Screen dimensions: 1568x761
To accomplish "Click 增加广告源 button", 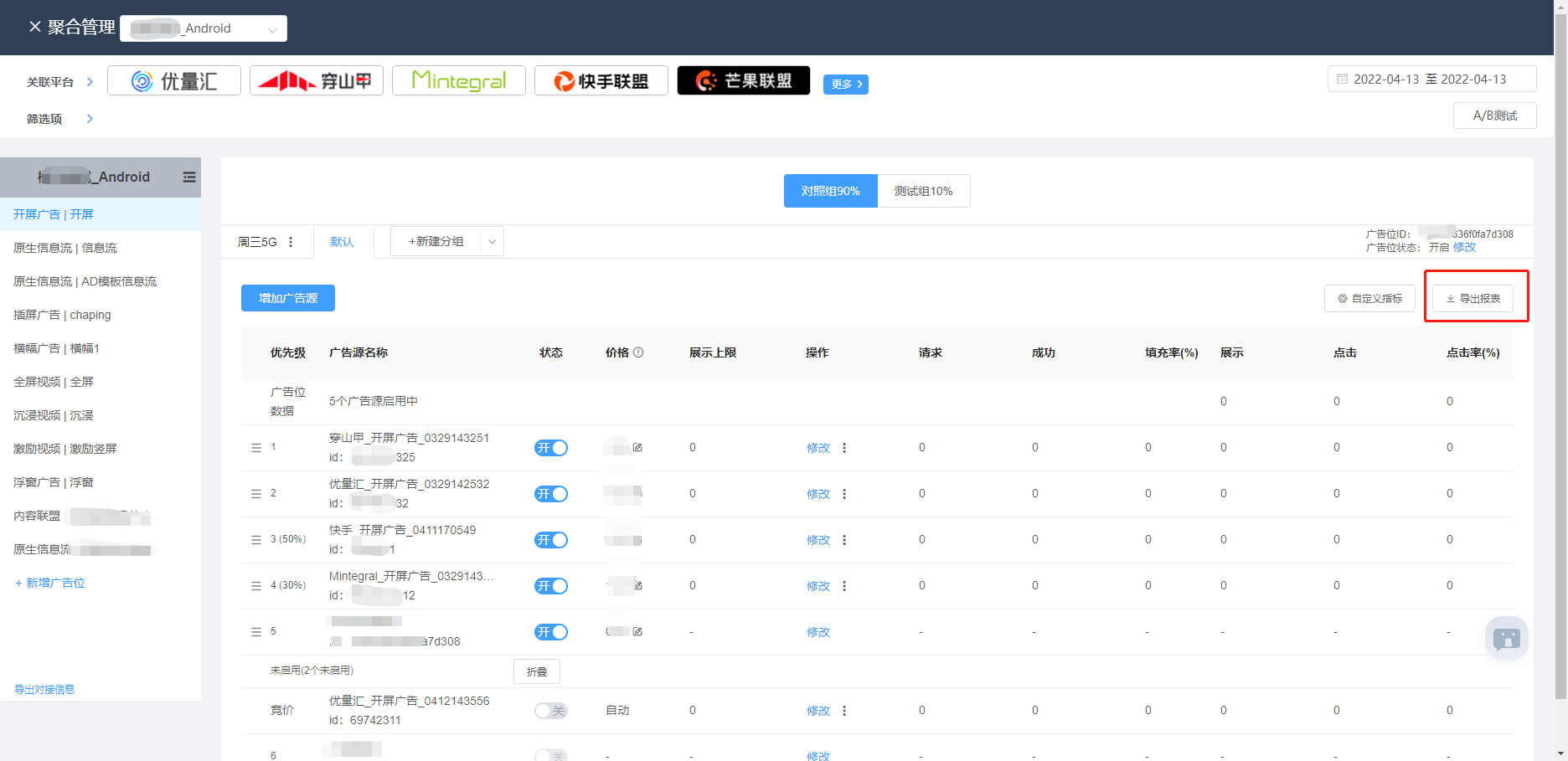I will tap(288, 298).
